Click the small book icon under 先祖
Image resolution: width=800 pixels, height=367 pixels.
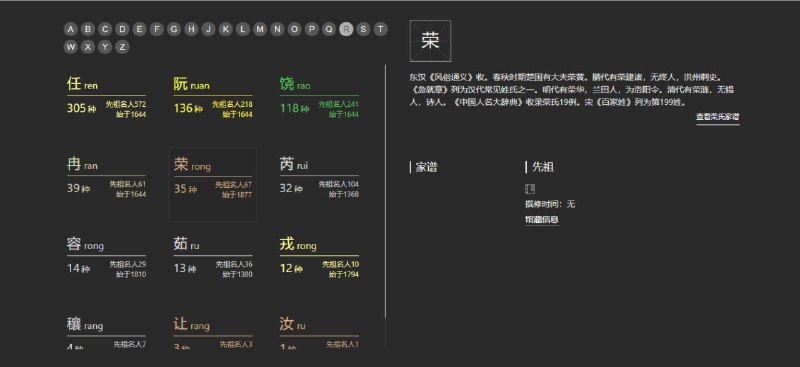(530, 189)
